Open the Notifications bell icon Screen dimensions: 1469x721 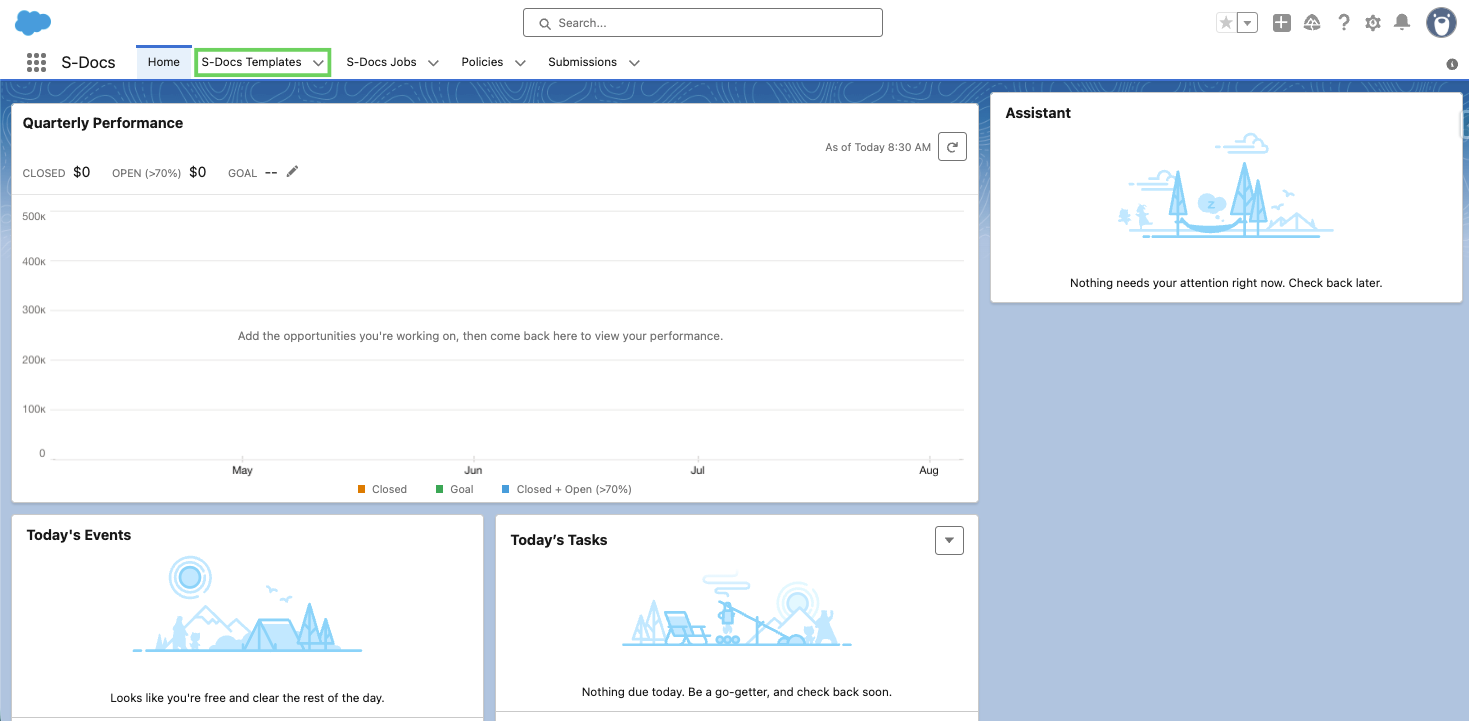[x=1402, y=22]
